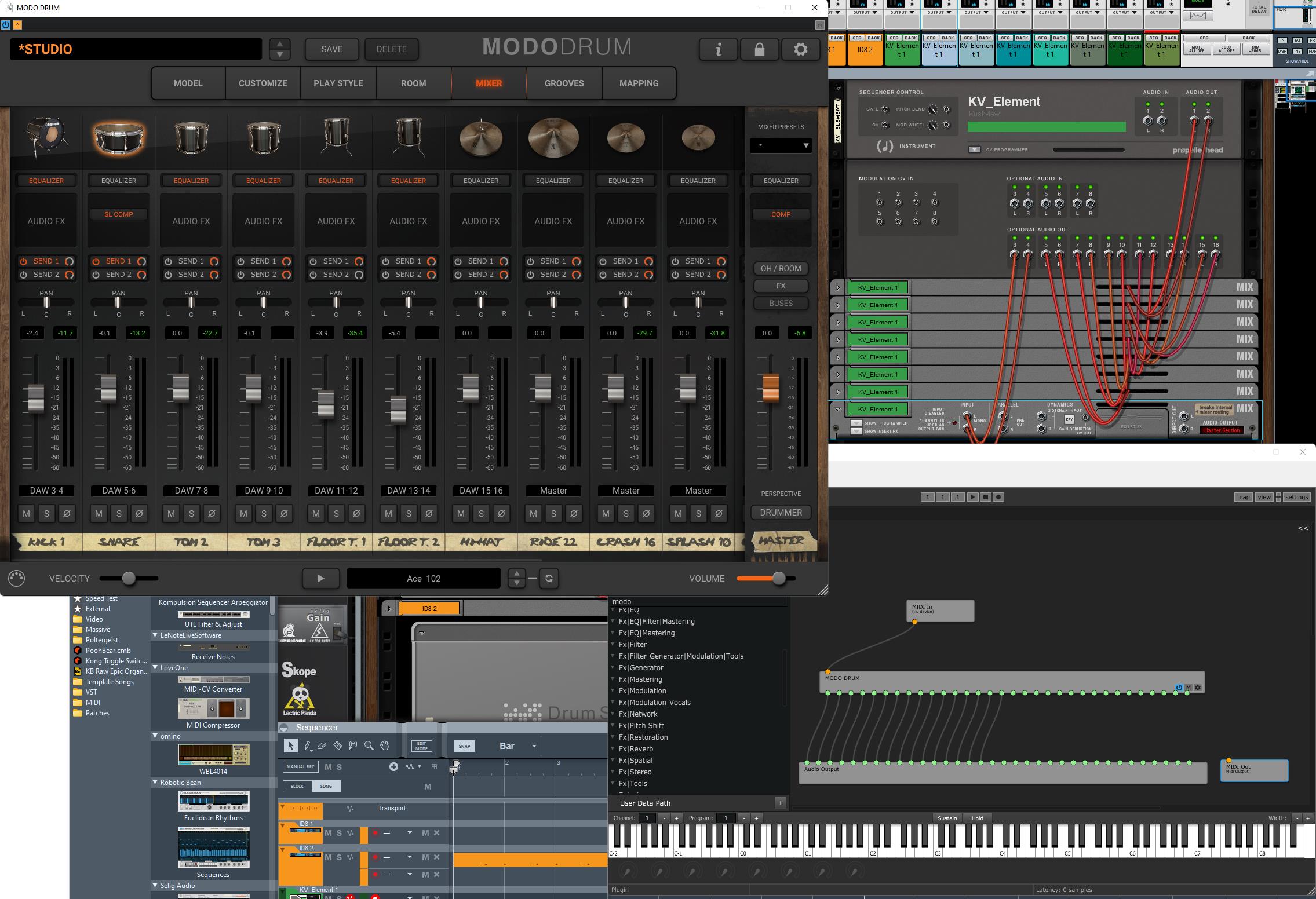Expand the Fx|Reverb category
Image resolution: width=1316 pixels, height=899 pixels.
point(613,749)
